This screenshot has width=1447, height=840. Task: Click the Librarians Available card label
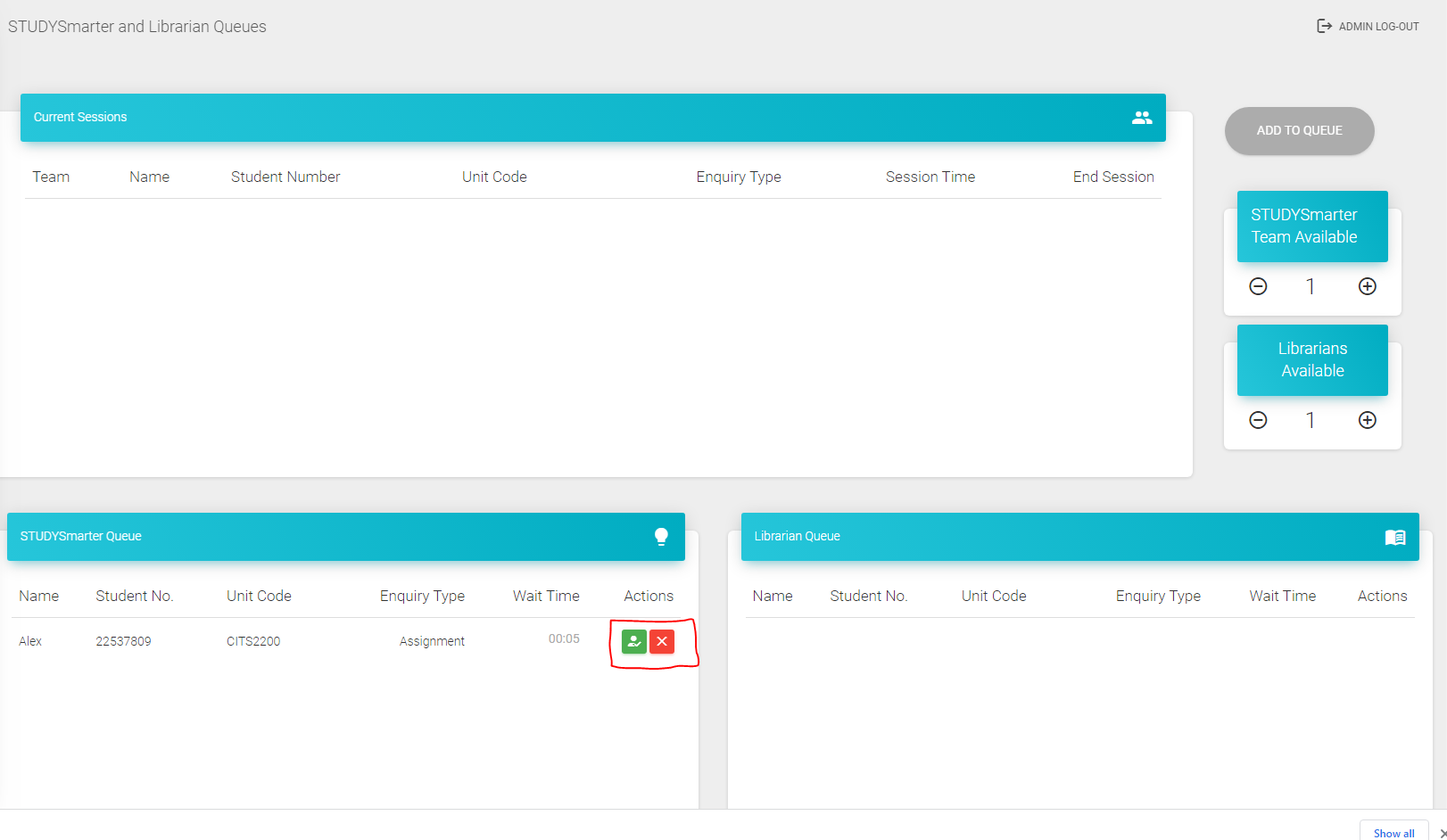[x=1311, y=360]
